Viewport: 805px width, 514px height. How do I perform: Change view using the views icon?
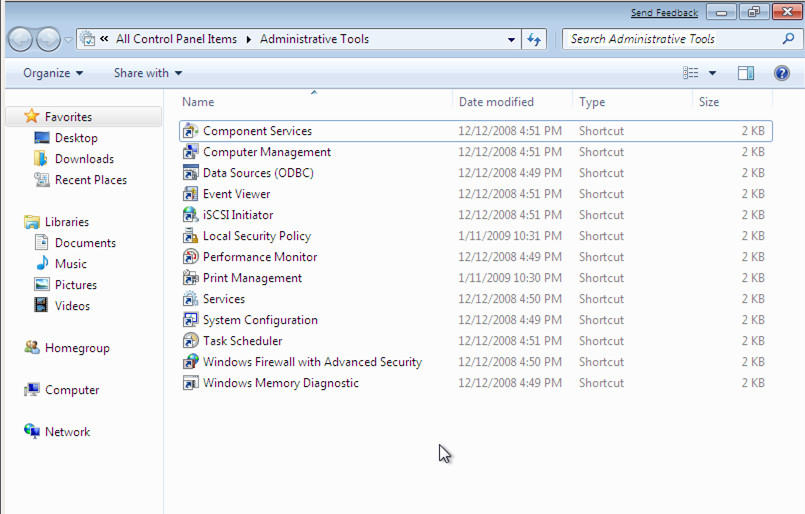[691, 73]
